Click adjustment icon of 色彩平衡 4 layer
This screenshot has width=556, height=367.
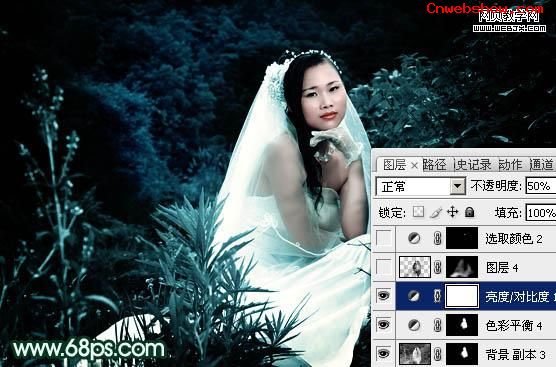coord(413,325)
